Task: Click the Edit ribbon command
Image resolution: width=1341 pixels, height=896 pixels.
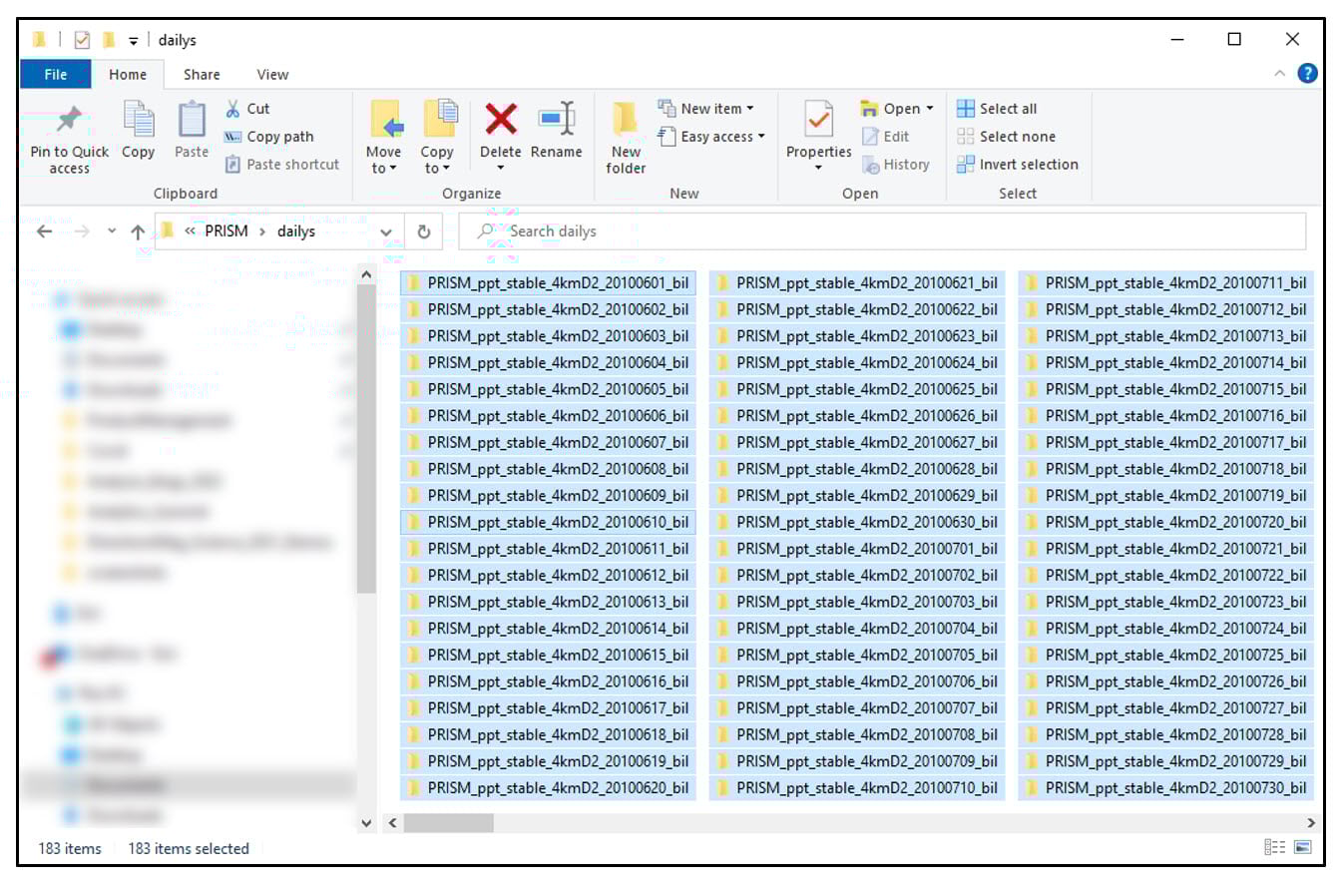Action: (x=885, y=137)
